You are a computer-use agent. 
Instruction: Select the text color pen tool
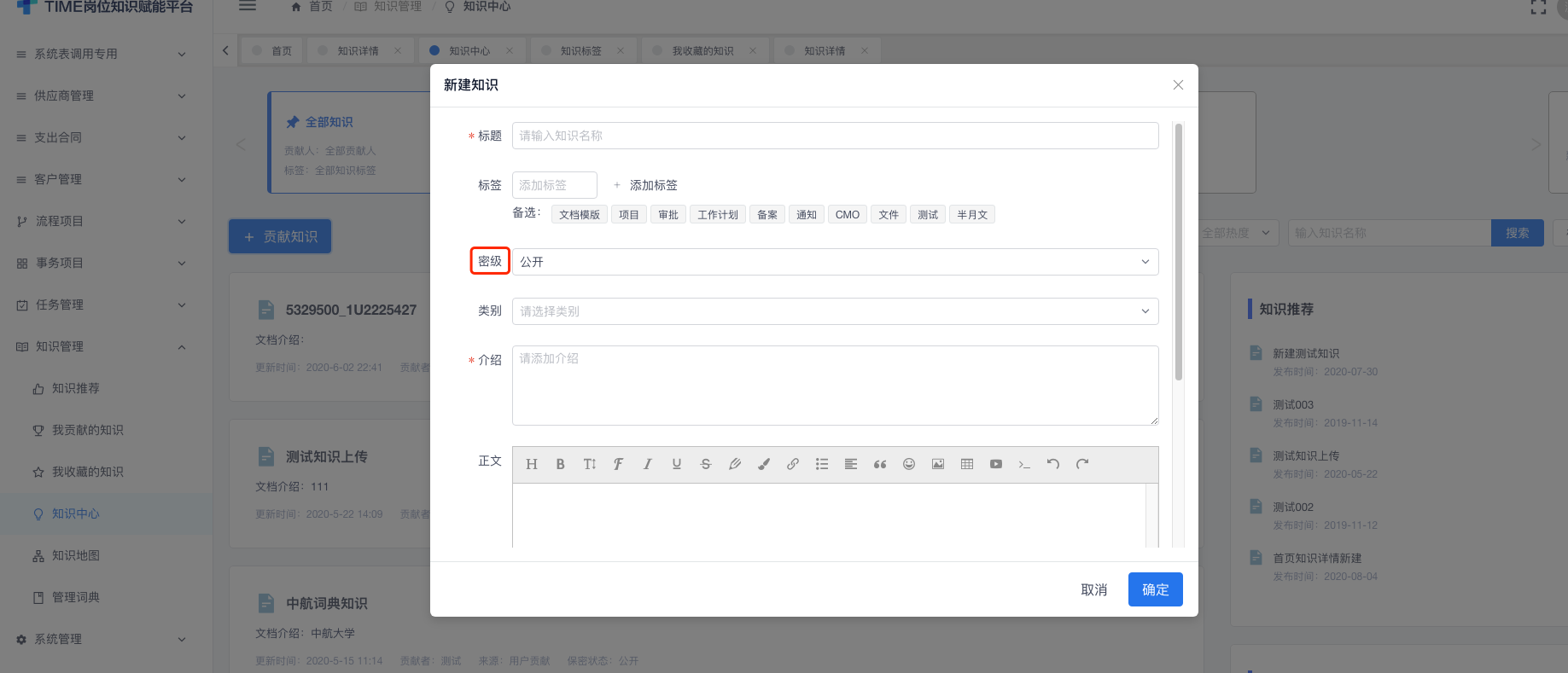(734, 464)
